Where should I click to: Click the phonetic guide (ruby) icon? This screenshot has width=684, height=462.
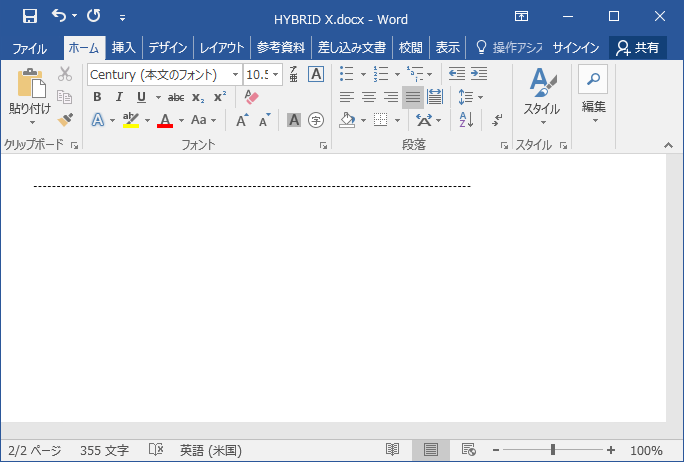coord(294,74)
